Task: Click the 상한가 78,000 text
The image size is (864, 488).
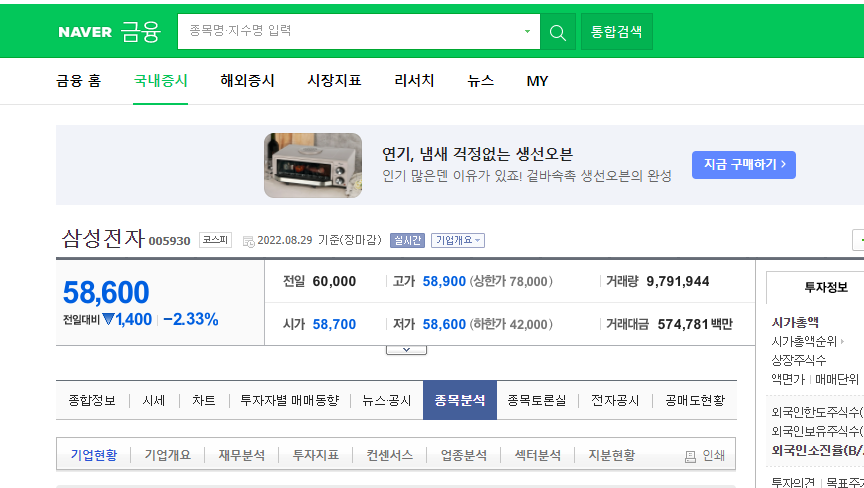Action: (511, 281)
